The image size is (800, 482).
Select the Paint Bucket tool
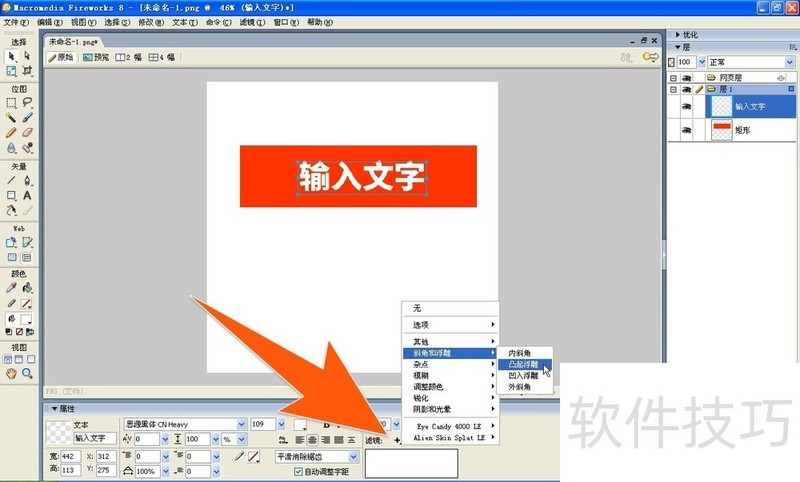point(27,288)
